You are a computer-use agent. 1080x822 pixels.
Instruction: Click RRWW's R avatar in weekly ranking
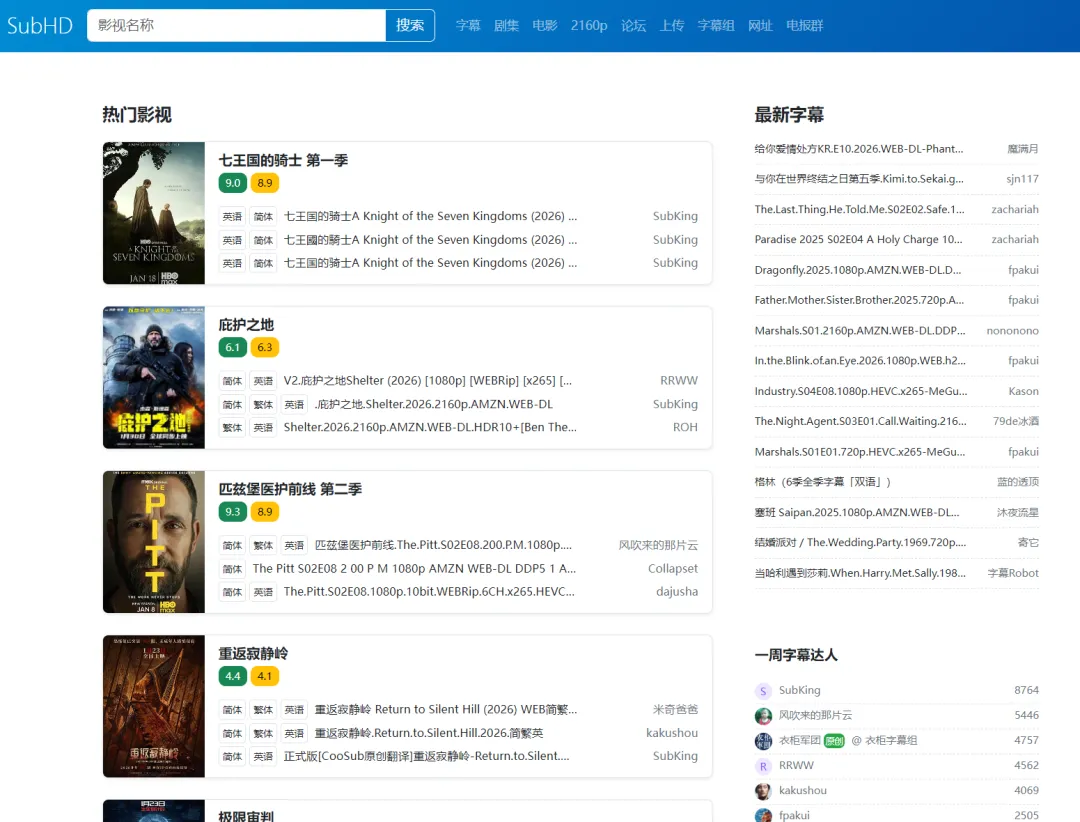(763, 766)
